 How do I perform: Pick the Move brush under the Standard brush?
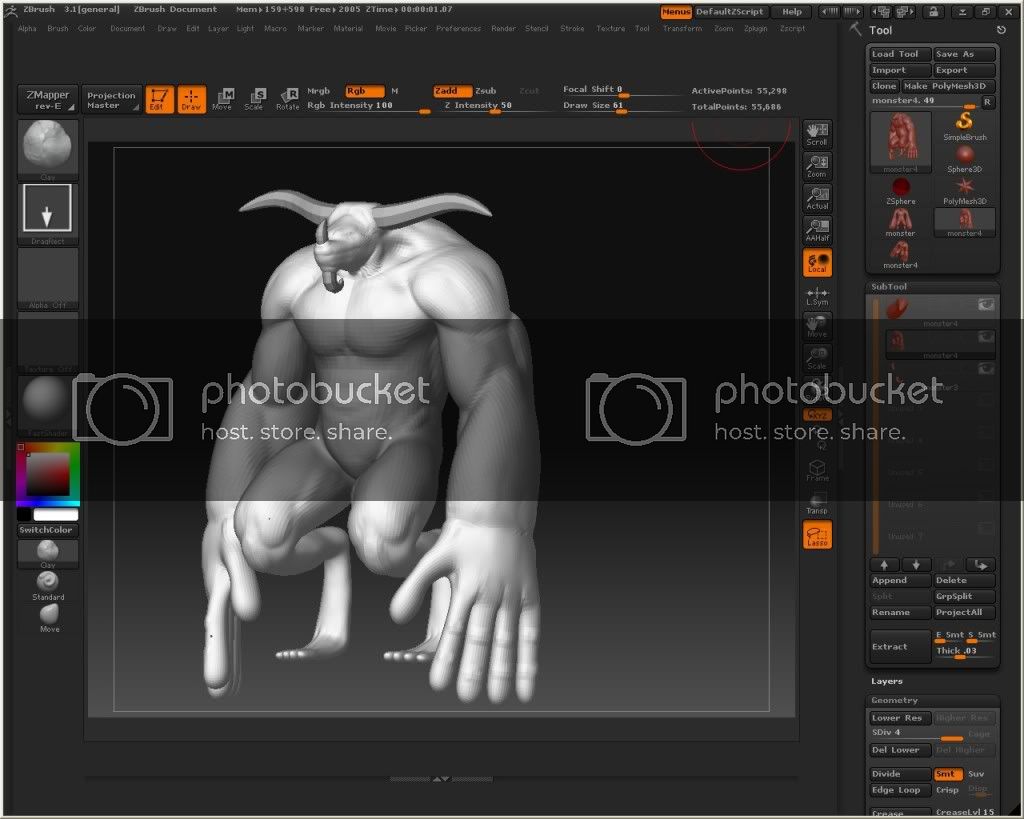pos(49,618)
